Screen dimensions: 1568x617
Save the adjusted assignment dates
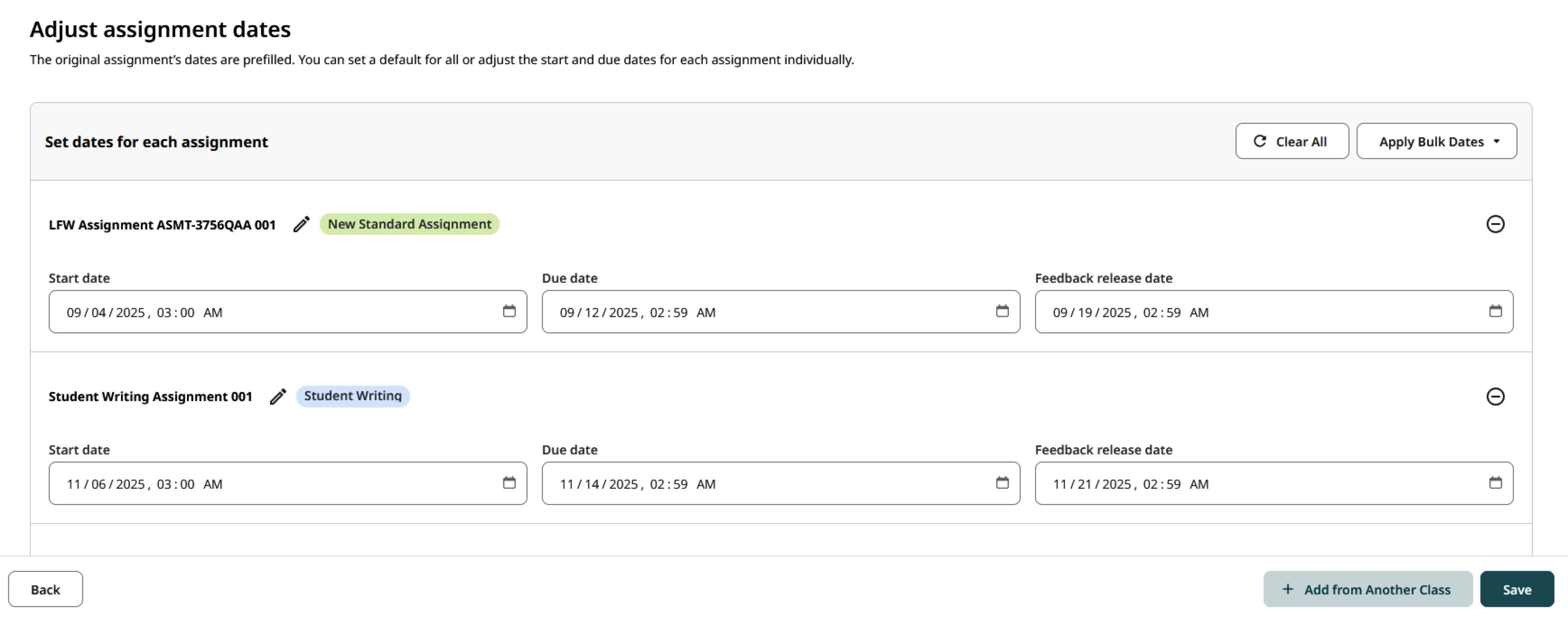1517,589
